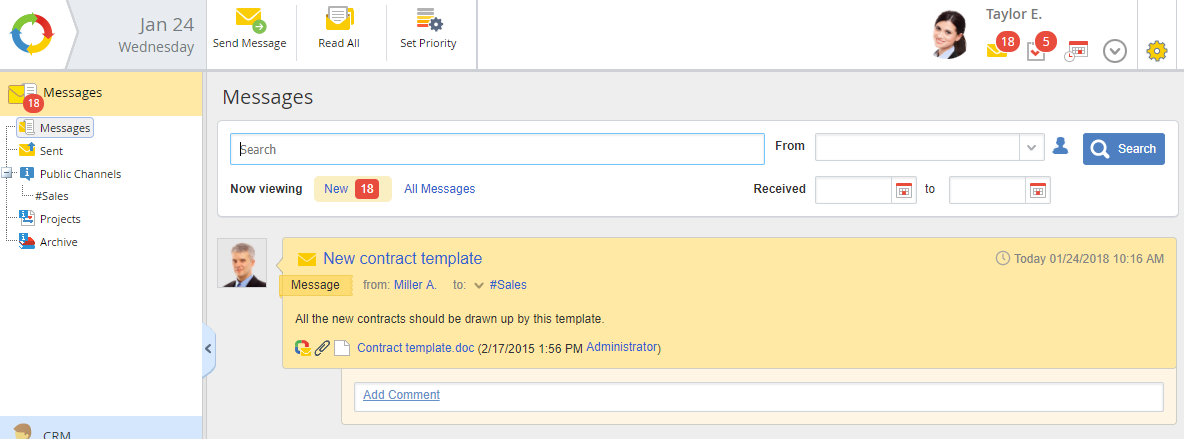Select Archive in the sidebar tree
This screenshot has height=439, width=1184.
point(58,242)
